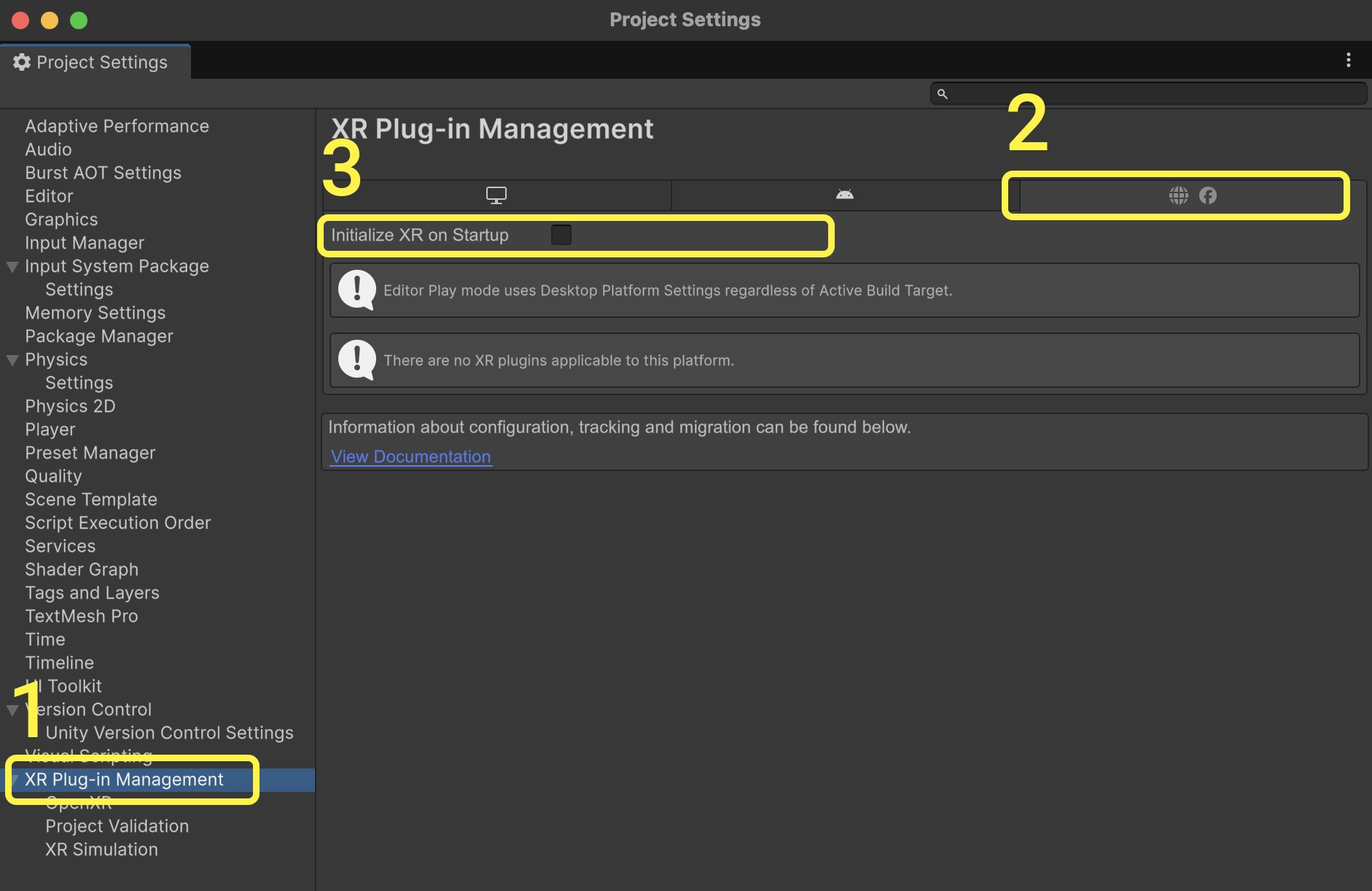Select Quality settings in the sidebar
Screen dimensions: 1372x891
(x=53, y=476)
